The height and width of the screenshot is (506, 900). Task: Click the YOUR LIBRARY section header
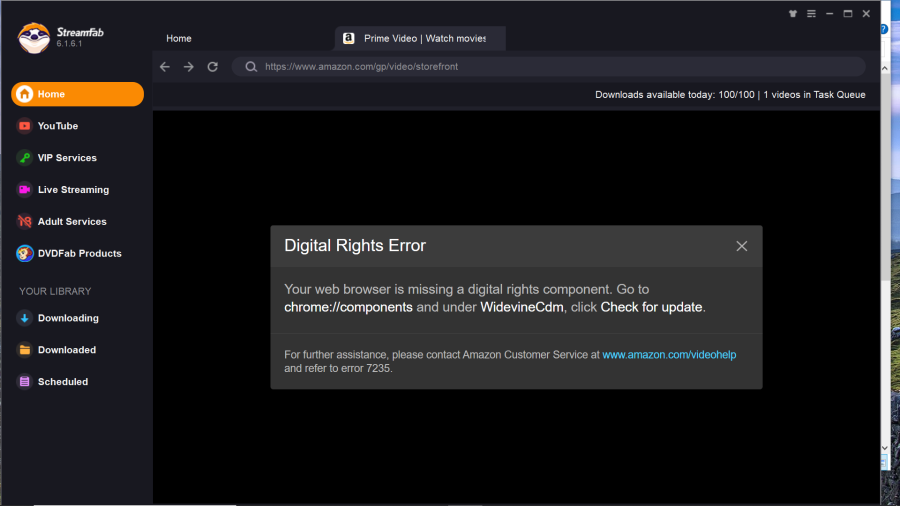point(55,291)
